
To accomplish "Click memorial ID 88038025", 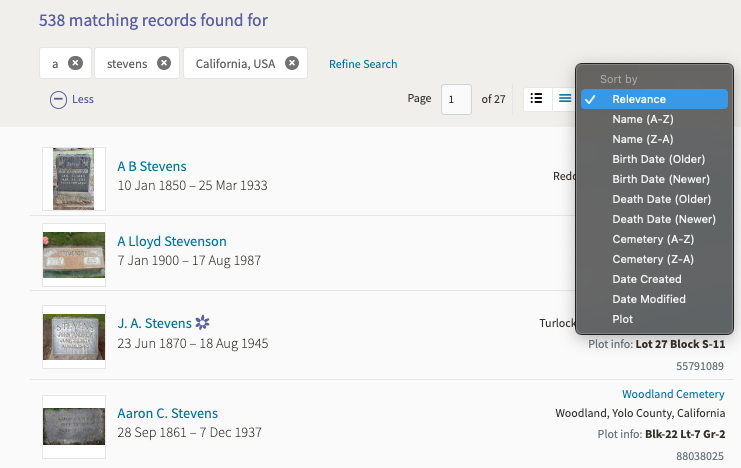I will tap(700, 456).
